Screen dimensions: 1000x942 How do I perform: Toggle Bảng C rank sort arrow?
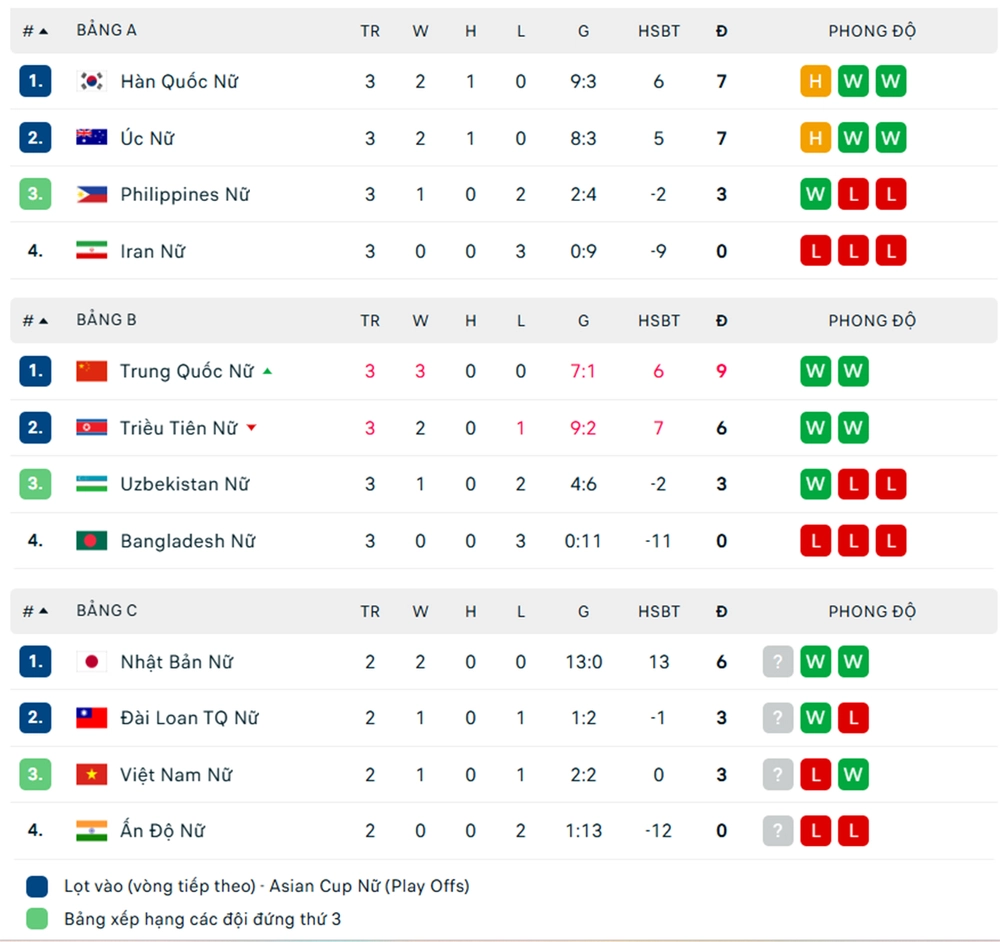(x=43, y=611)
